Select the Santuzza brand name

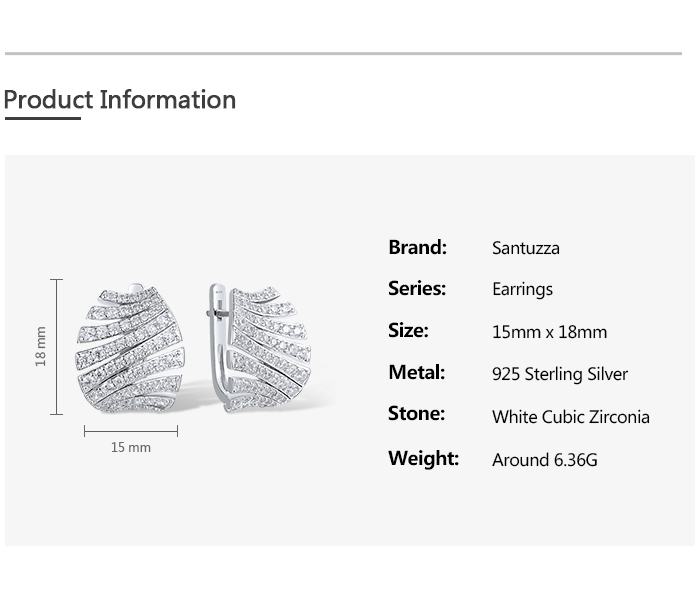[x=525, y=248]
